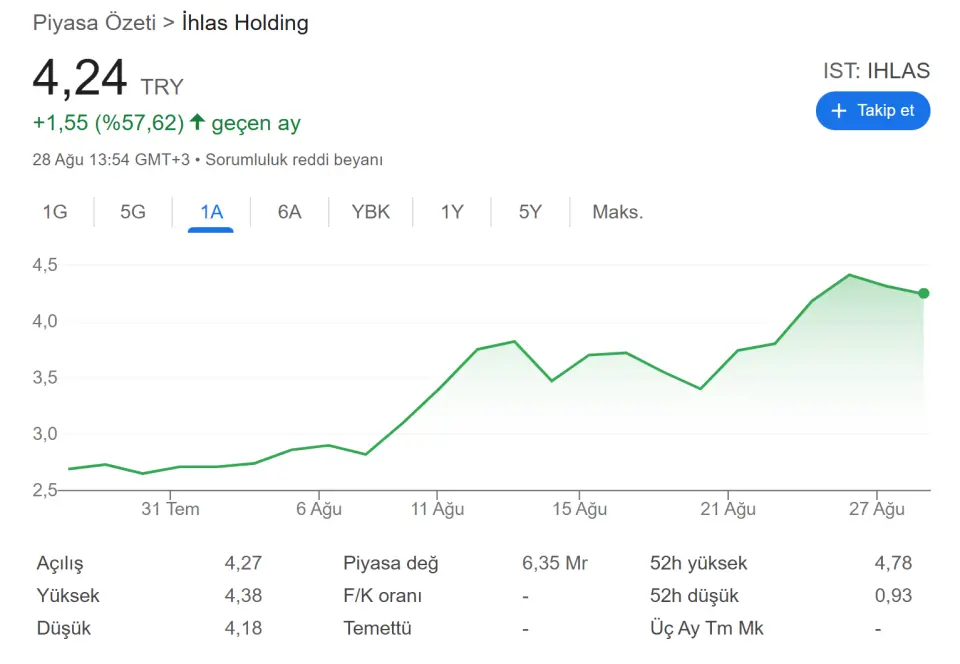Image resolution: width=960 pixels, height=664 pixels.
Task: Click the Yüksek value 4,38
Action: click(243, 595)
